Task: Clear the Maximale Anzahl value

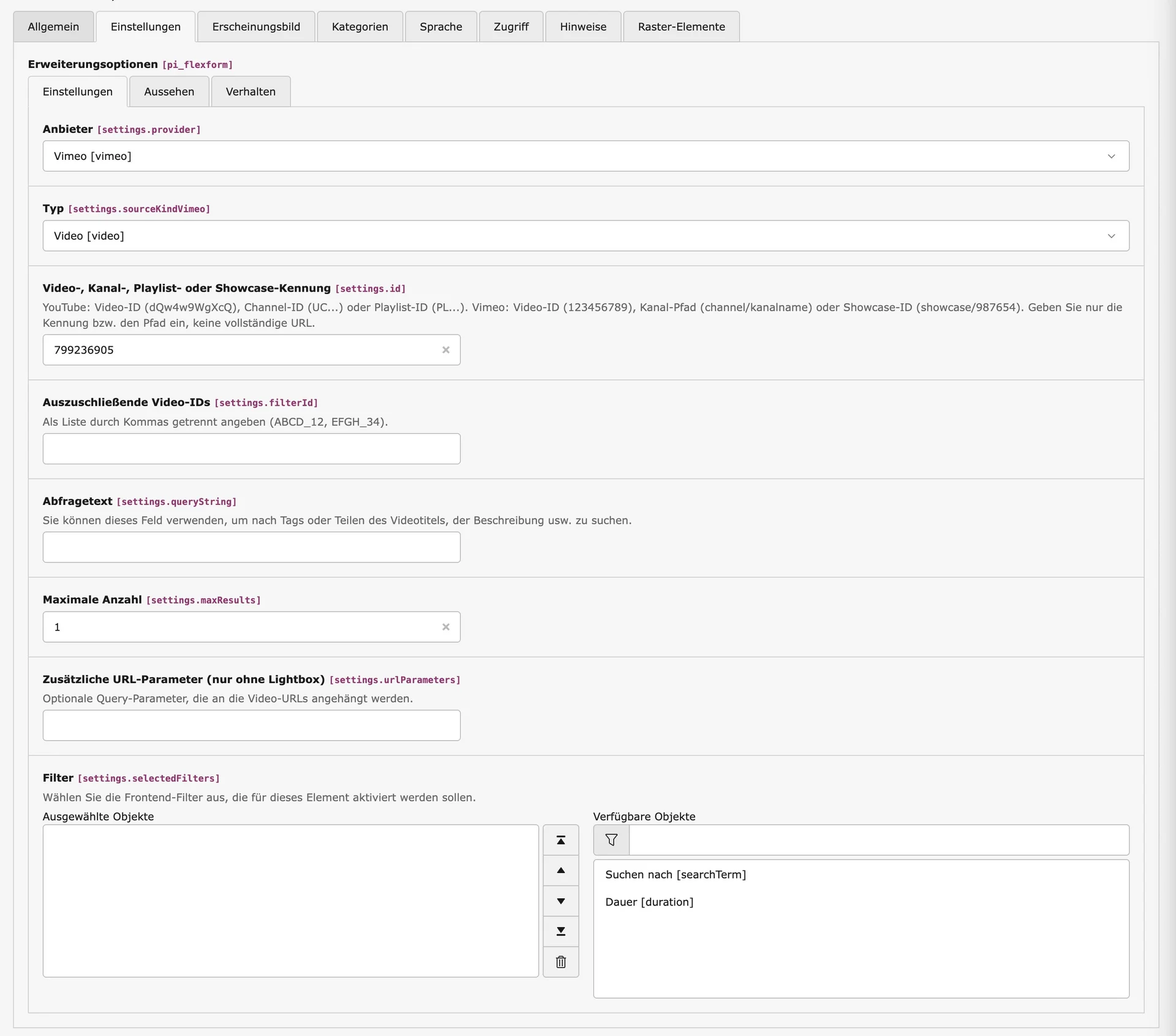Action: coord(445,627)
